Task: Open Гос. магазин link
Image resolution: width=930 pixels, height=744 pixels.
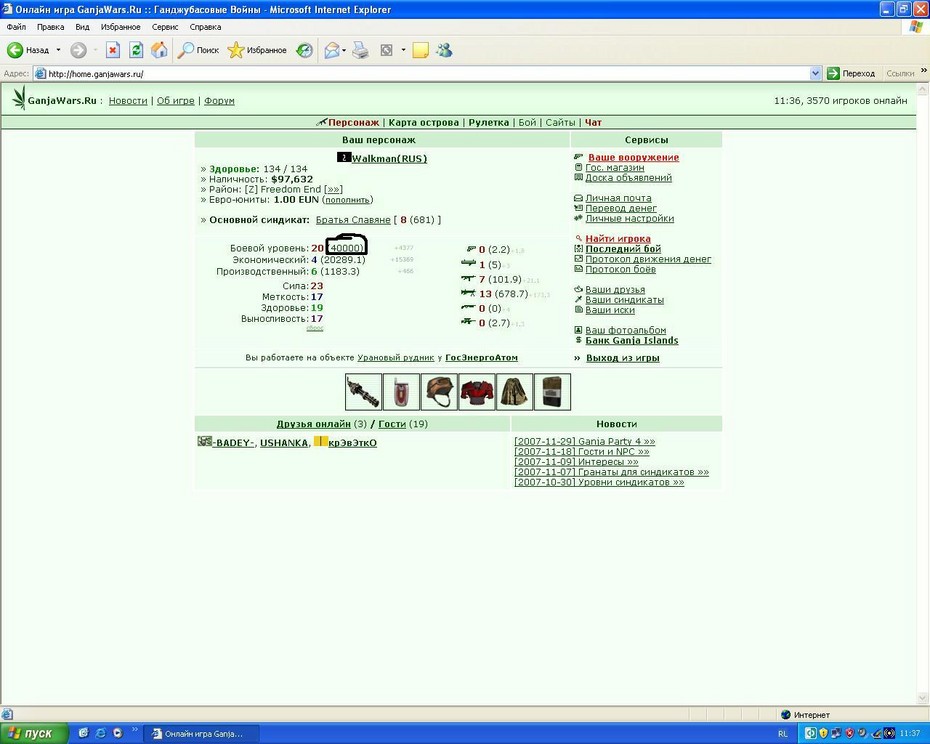Action: [x=614, y=167]
